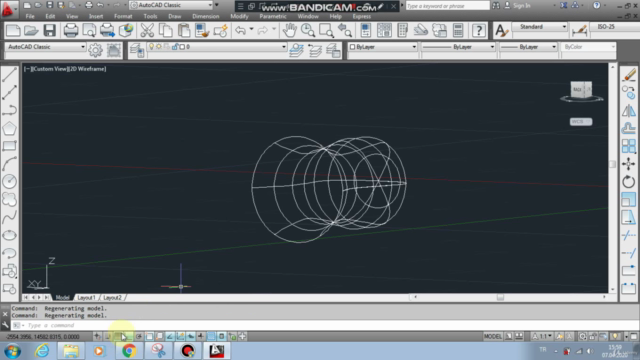Click the 3D DWF globe icon
Screen dimensions: 640x360
click(x=126, y=31)
